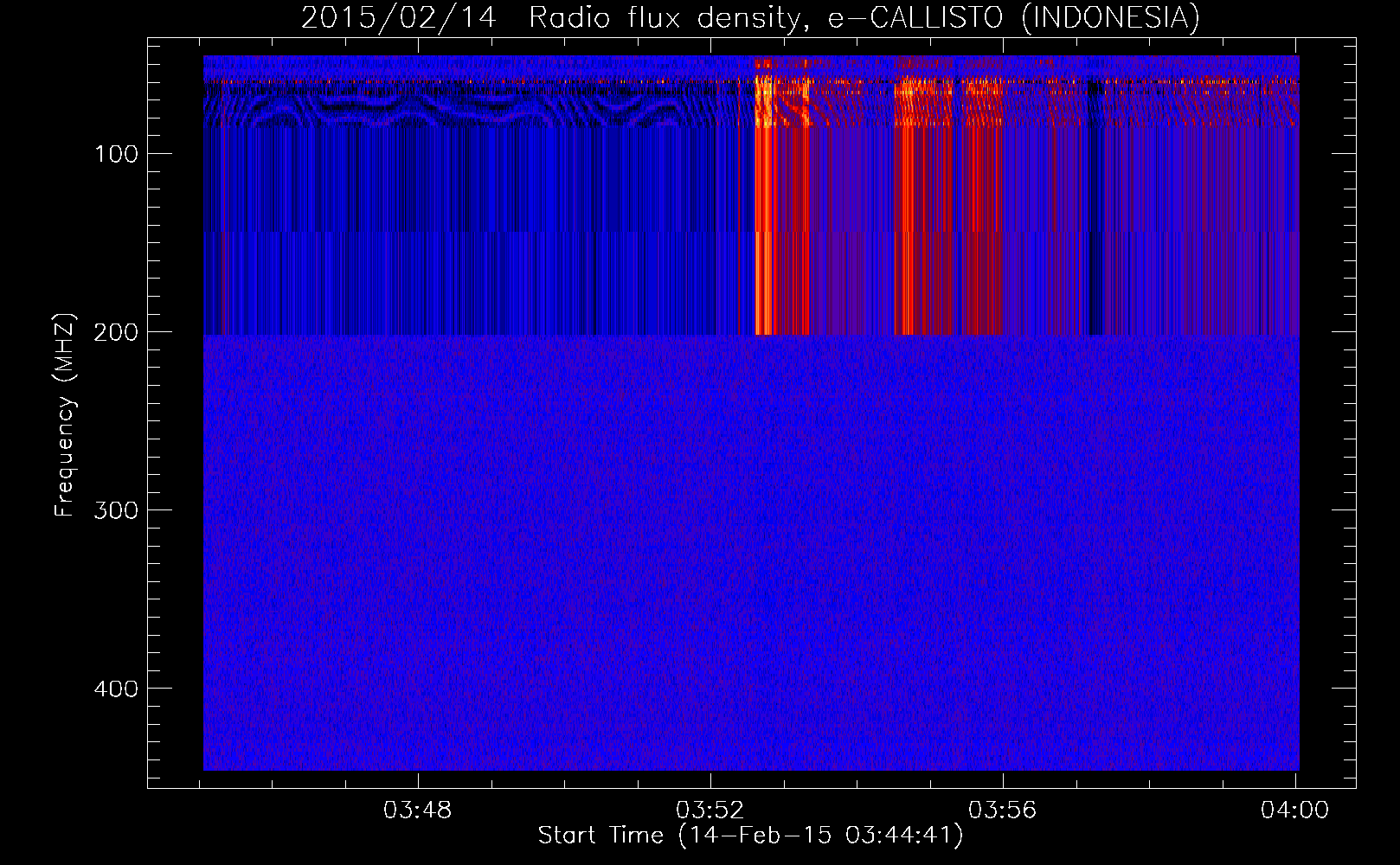The image size is (1400, 865).
Task: Click the 03:56 time tick label
Action: point(1002,810)
